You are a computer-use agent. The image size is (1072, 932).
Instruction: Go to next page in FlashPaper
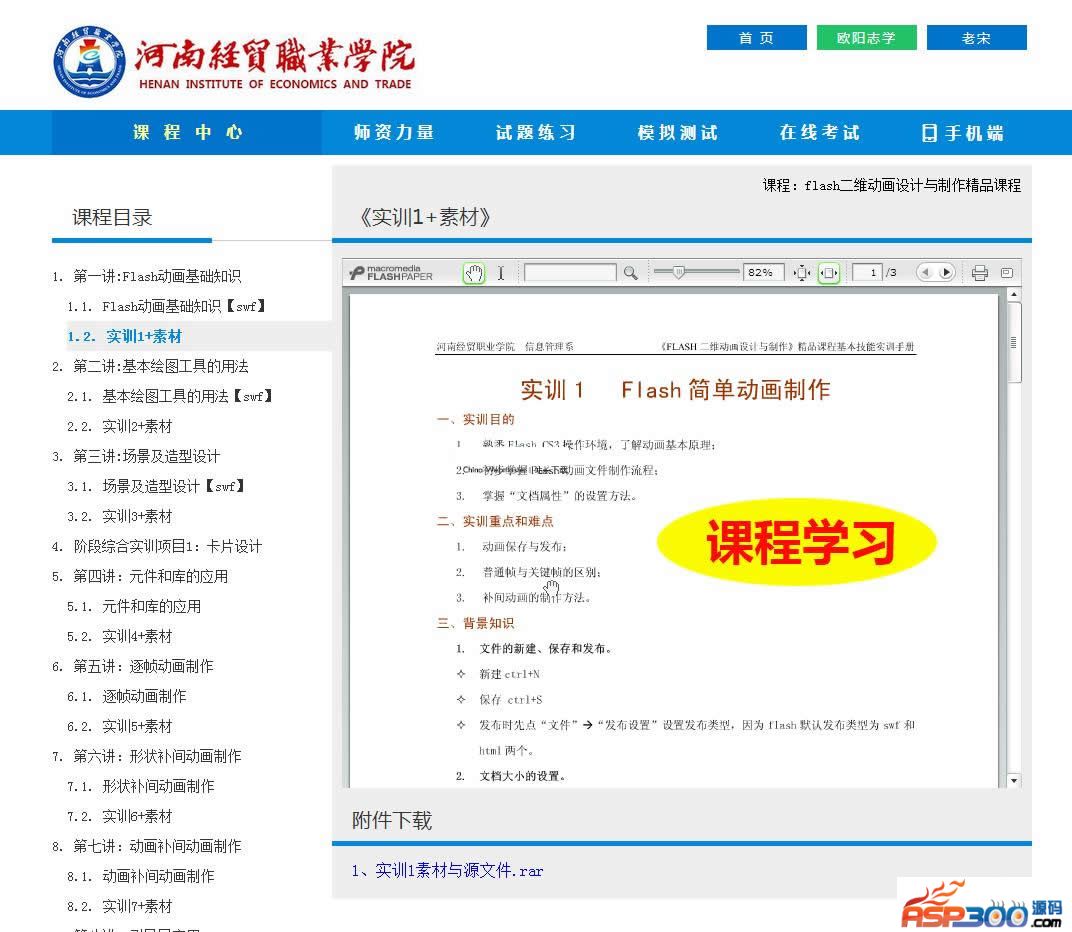(946, 273)
